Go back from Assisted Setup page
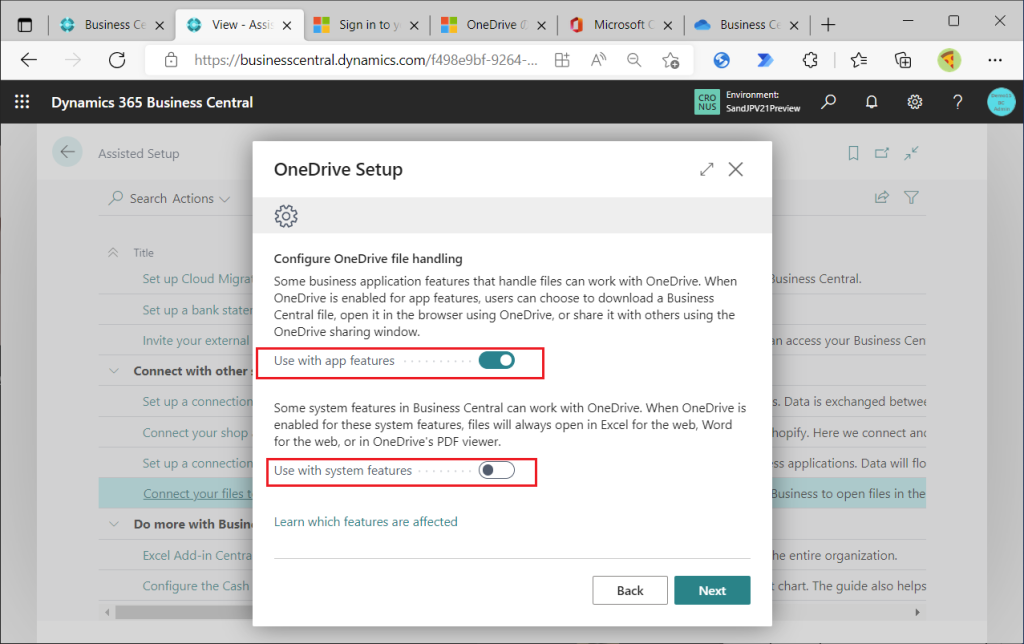1024x644 pixels. [x=67, y=152]
